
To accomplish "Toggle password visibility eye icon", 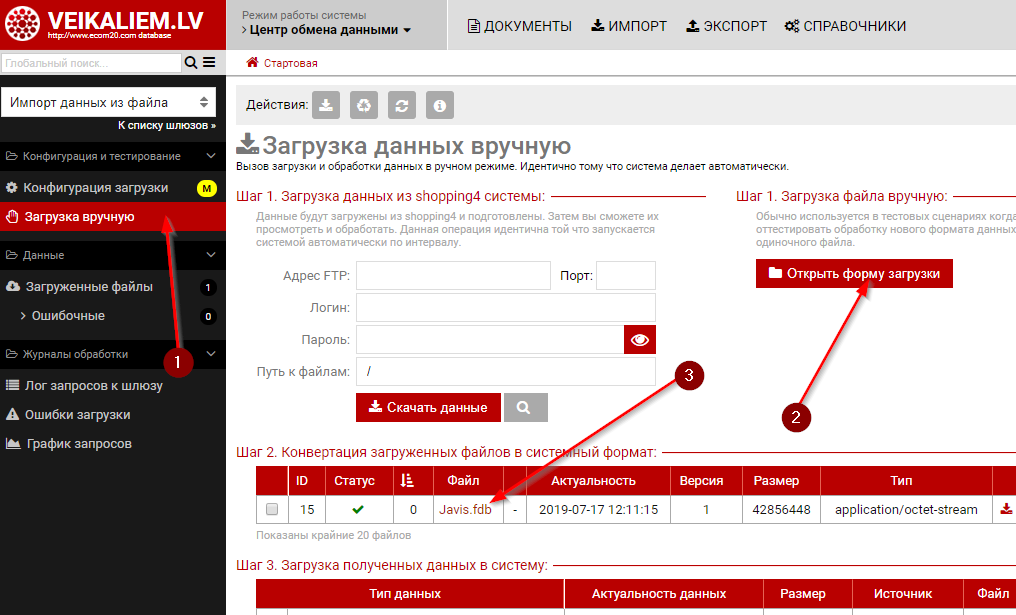I will (x=640, y=340).
